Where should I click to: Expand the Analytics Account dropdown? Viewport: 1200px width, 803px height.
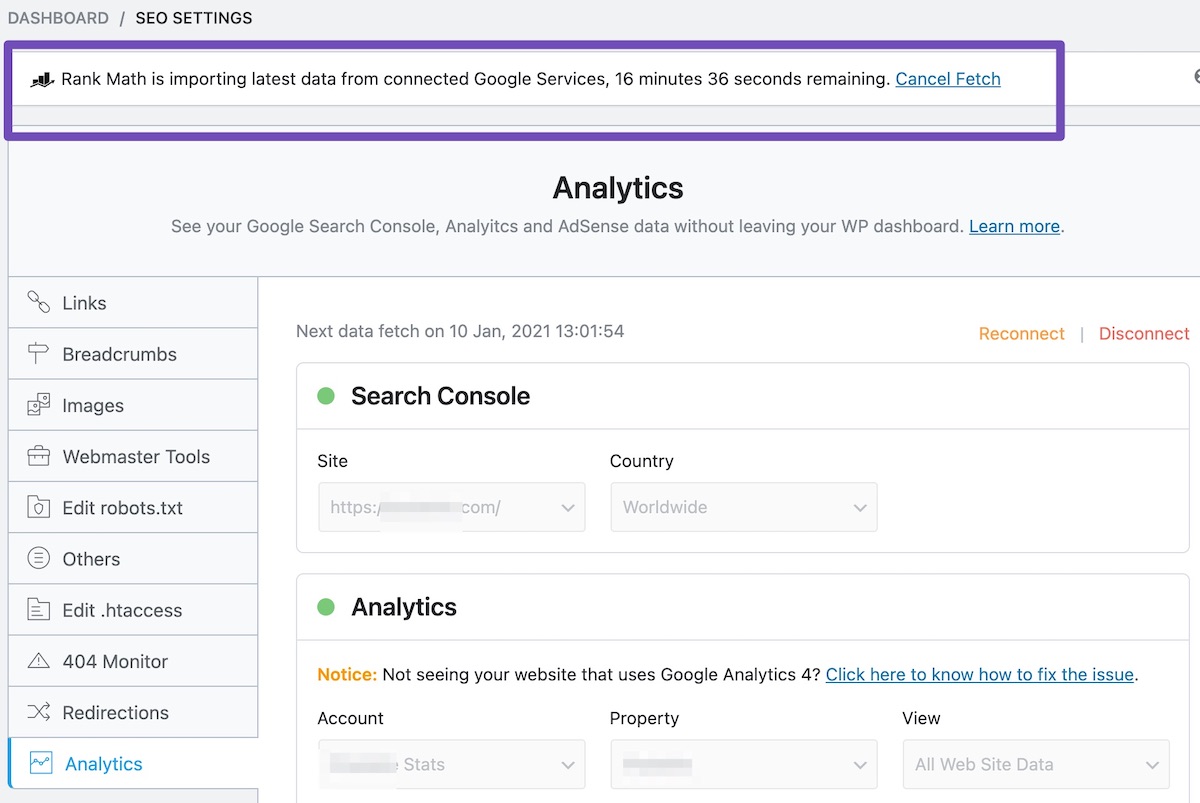click(452, 764)
